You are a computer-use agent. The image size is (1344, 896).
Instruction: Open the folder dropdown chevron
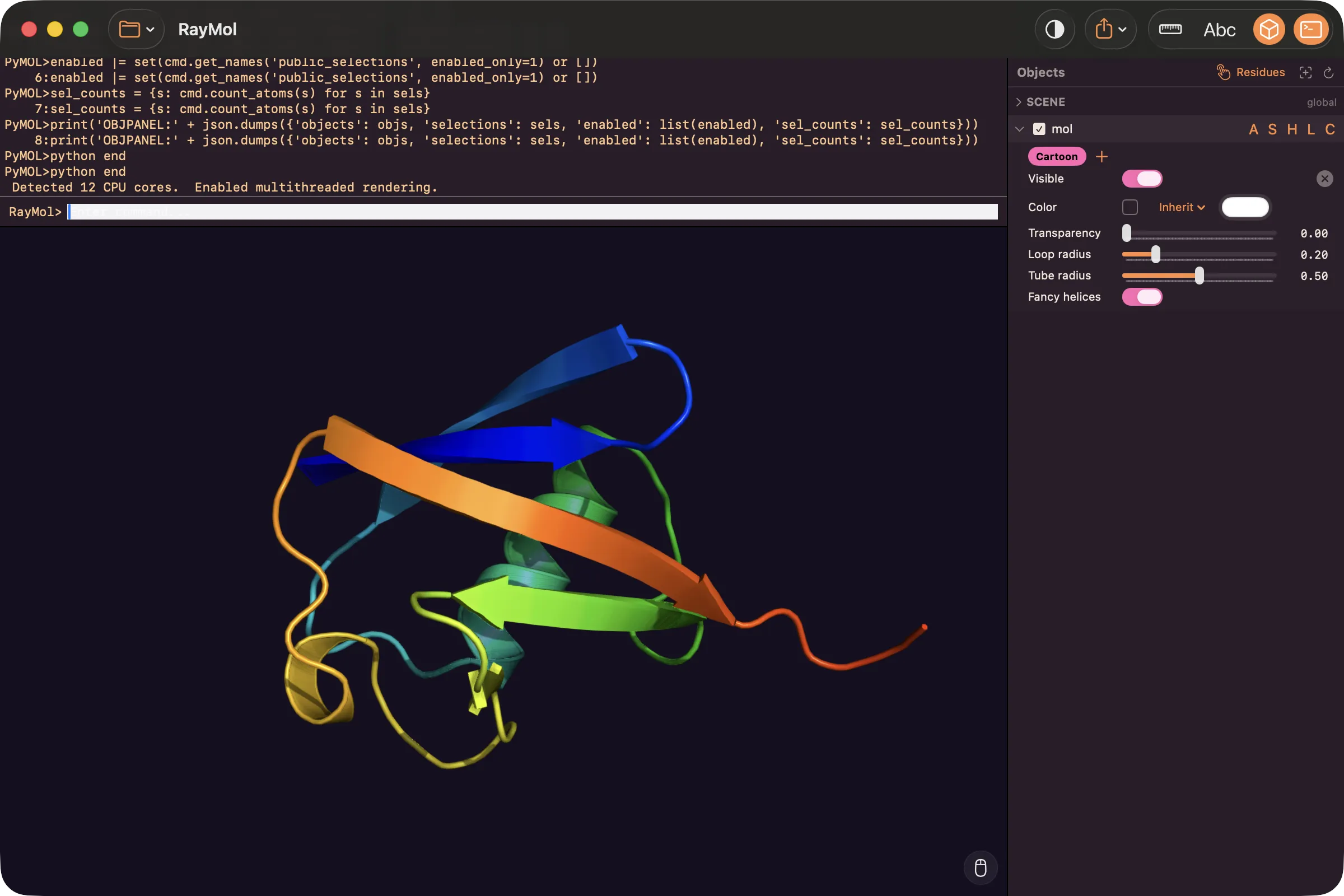150,30
